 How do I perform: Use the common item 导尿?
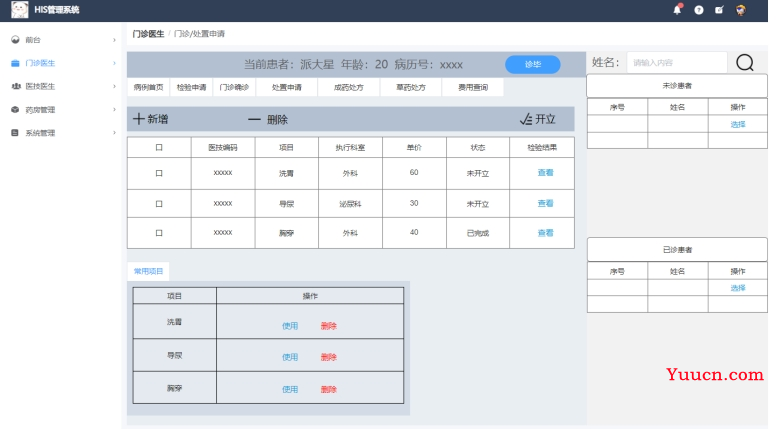coord(290,357)
